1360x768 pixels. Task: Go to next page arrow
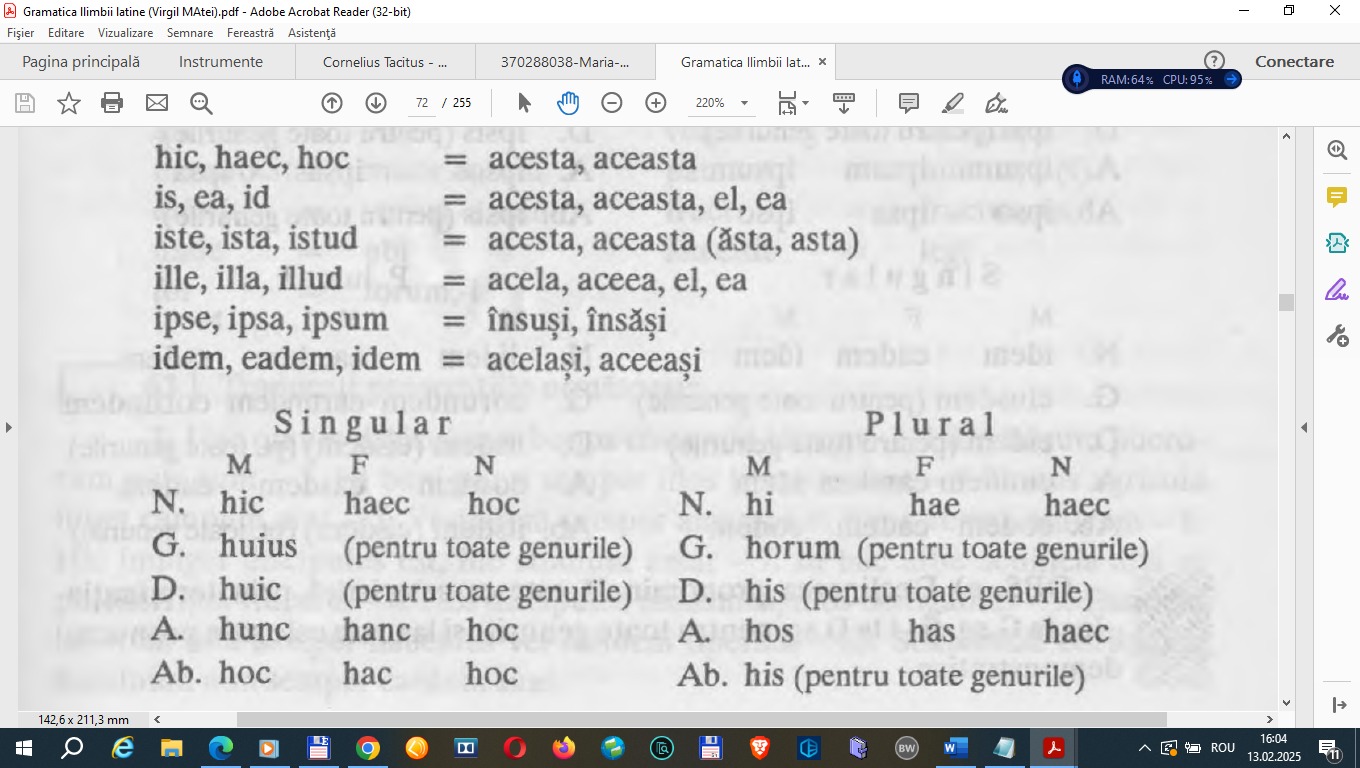pos(376,103)
